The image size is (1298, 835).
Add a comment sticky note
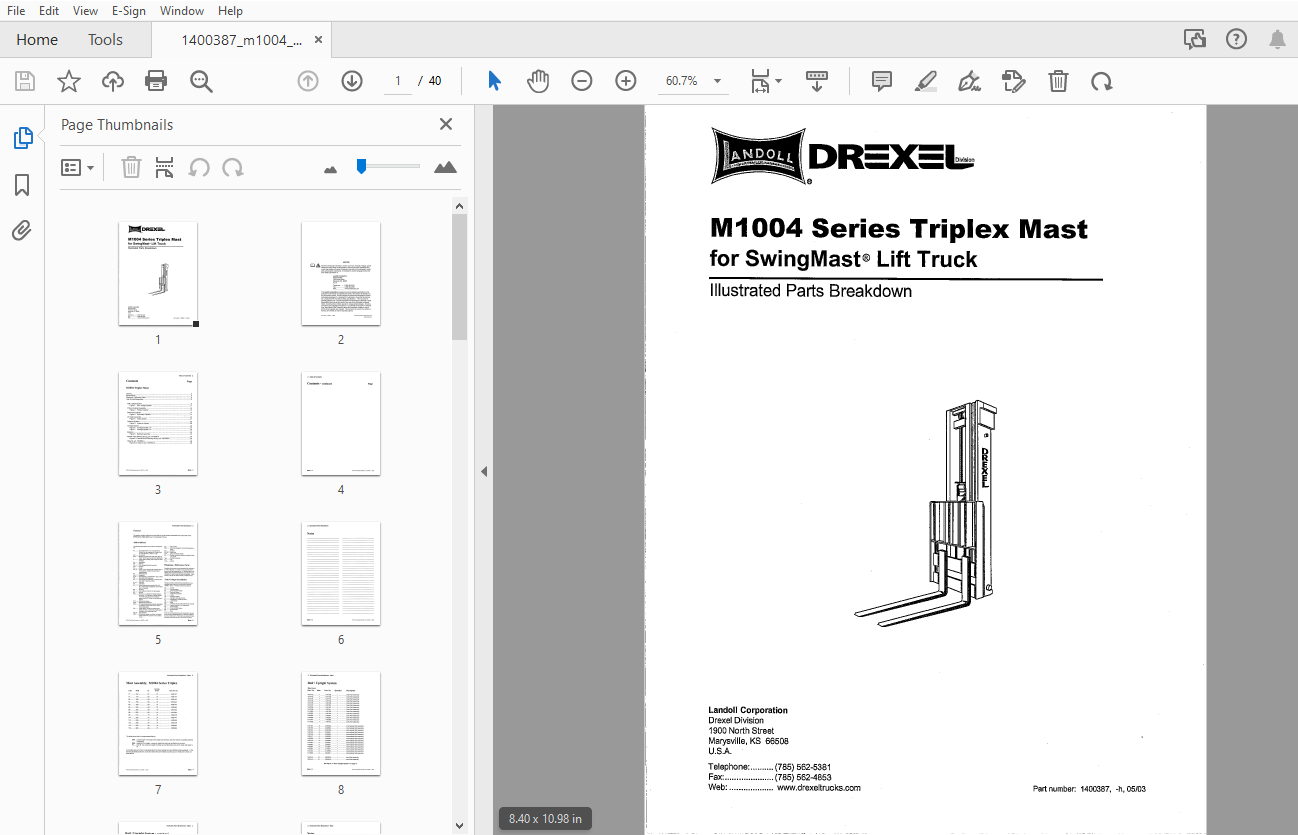tap(882, 81)
